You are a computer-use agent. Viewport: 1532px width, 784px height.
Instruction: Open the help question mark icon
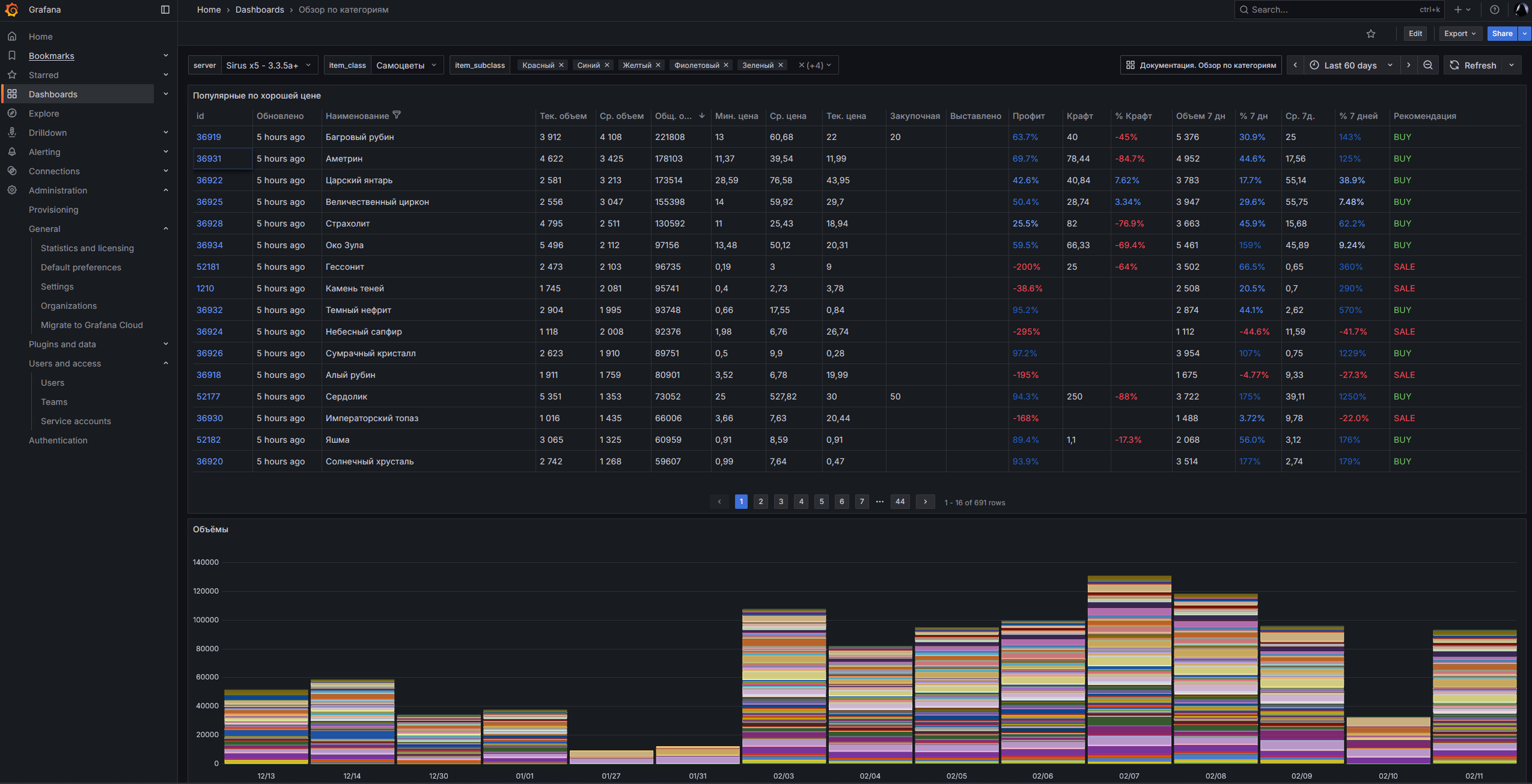point(1495,10)
